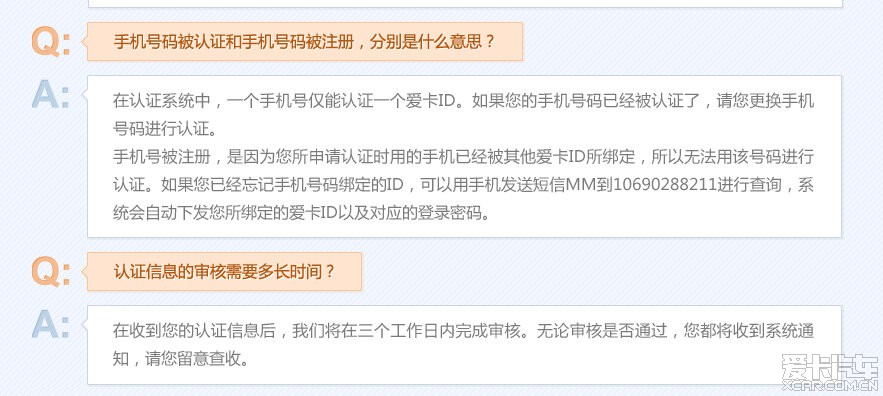Click the number 10690288211 in answer
The width and height of the screenshot is (883, 396).
(x=663, y=185)
